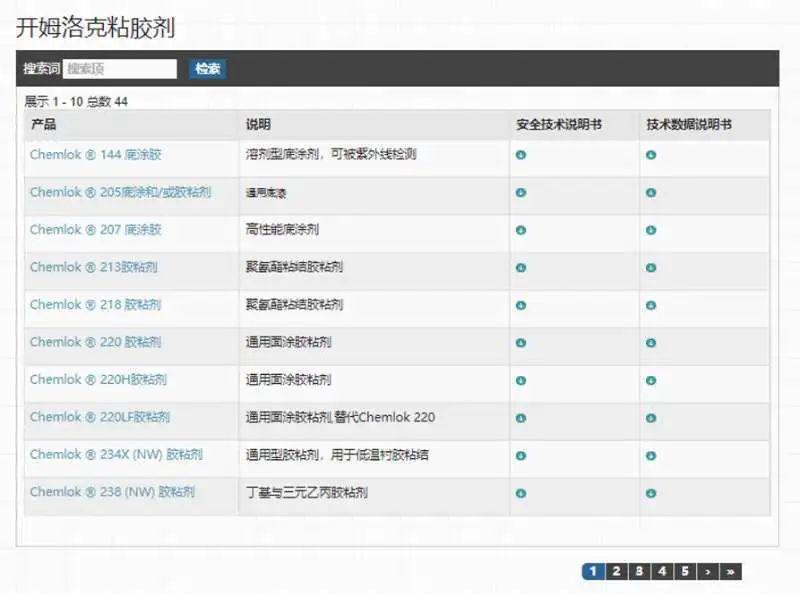Download safety data sheet for Chemlok 205

pos(520,192)
